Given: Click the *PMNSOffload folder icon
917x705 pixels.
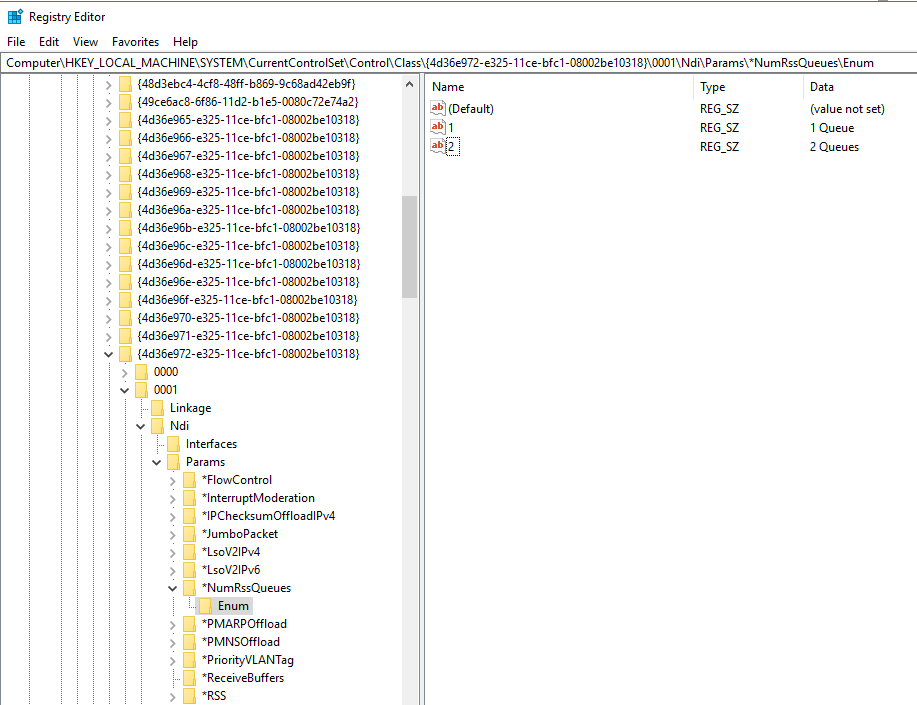Looking at the screenshot, I should click(x=189, y=642).
